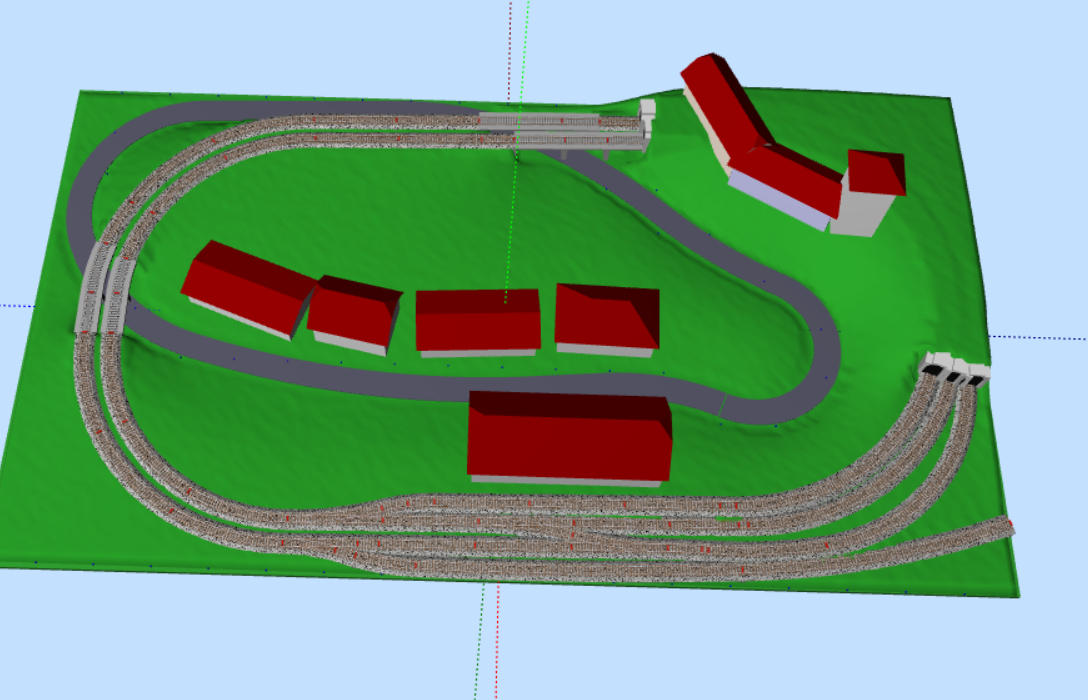The image size is (1088, 700).
Task: Select the tall tower building with red roof
Action: point(872,192)
